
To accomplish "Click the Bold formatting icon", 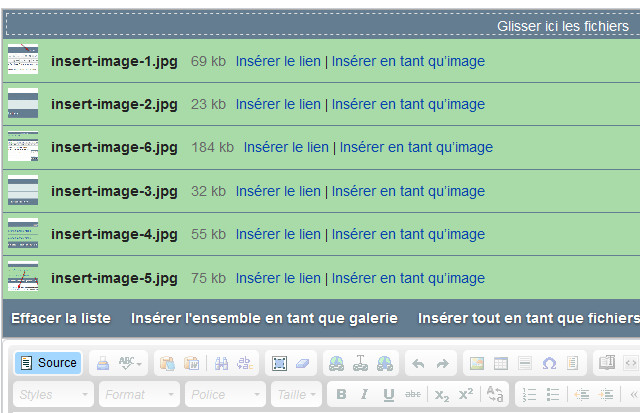I will pos(342,394).
